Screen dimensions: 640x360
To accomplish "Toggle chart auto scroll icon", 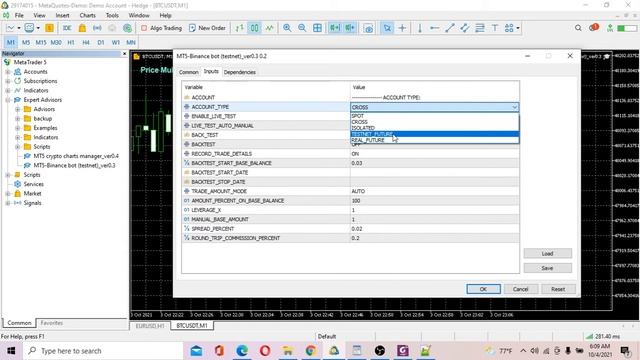I will [335, 28].
